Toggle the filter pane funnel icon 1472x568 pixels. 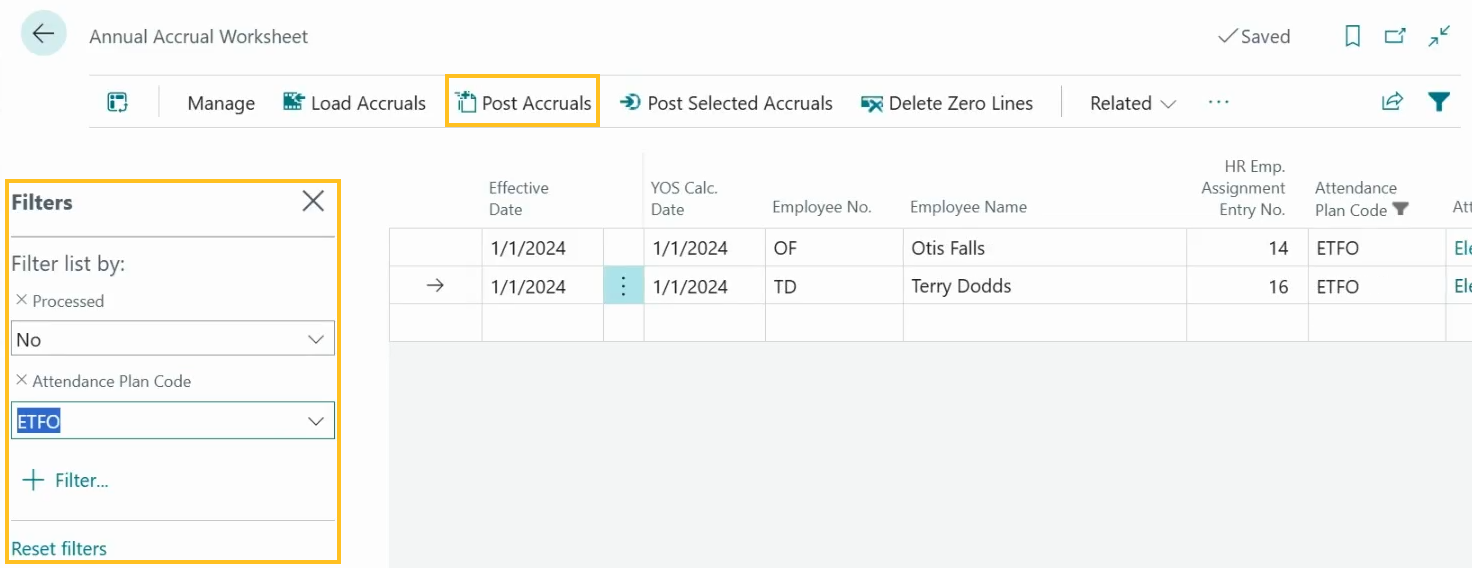click(1438, 102)
